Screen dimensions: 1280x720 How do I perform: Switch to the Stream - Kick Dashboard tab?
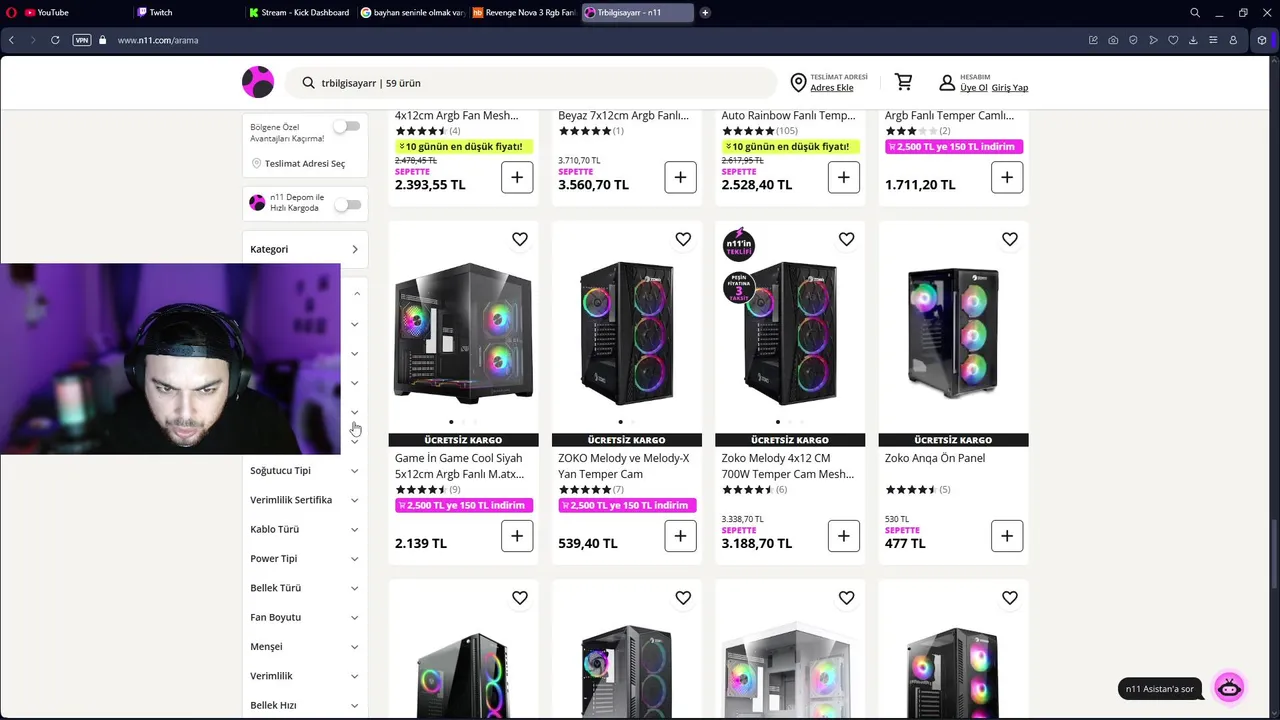pyautogui.click(x=300, y=12)
